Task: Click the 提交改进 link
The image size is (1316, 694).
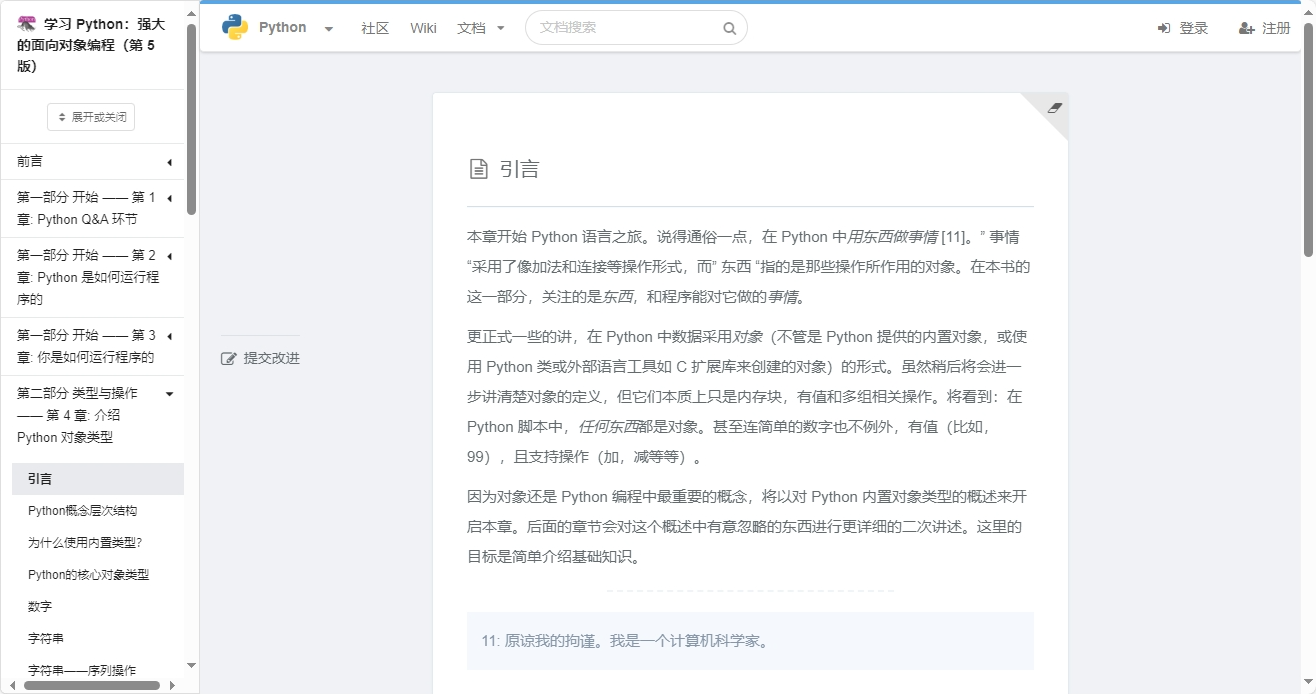Action: pos(260,358)
